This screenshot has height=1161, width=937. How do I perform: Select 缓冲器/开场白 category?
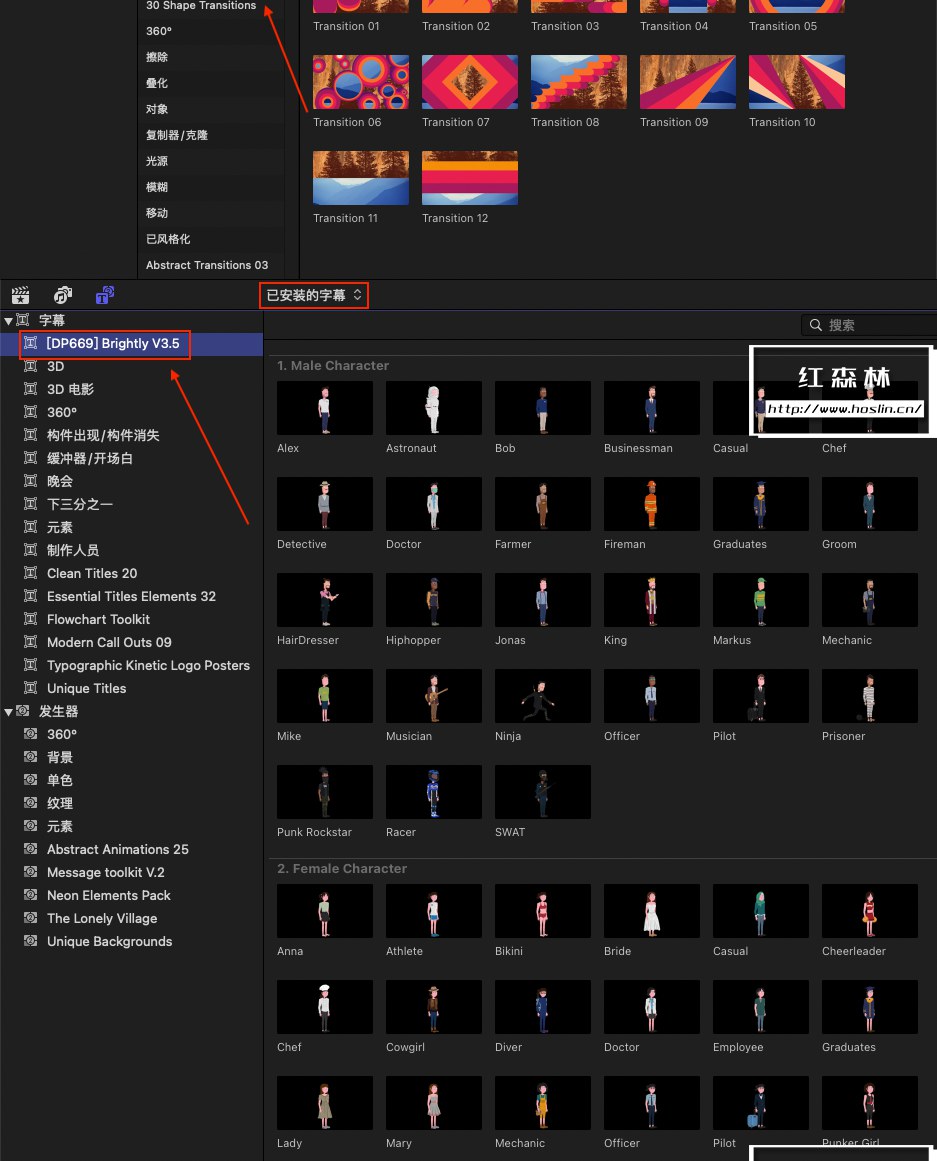pyautogui.click(x=131, y=458)
